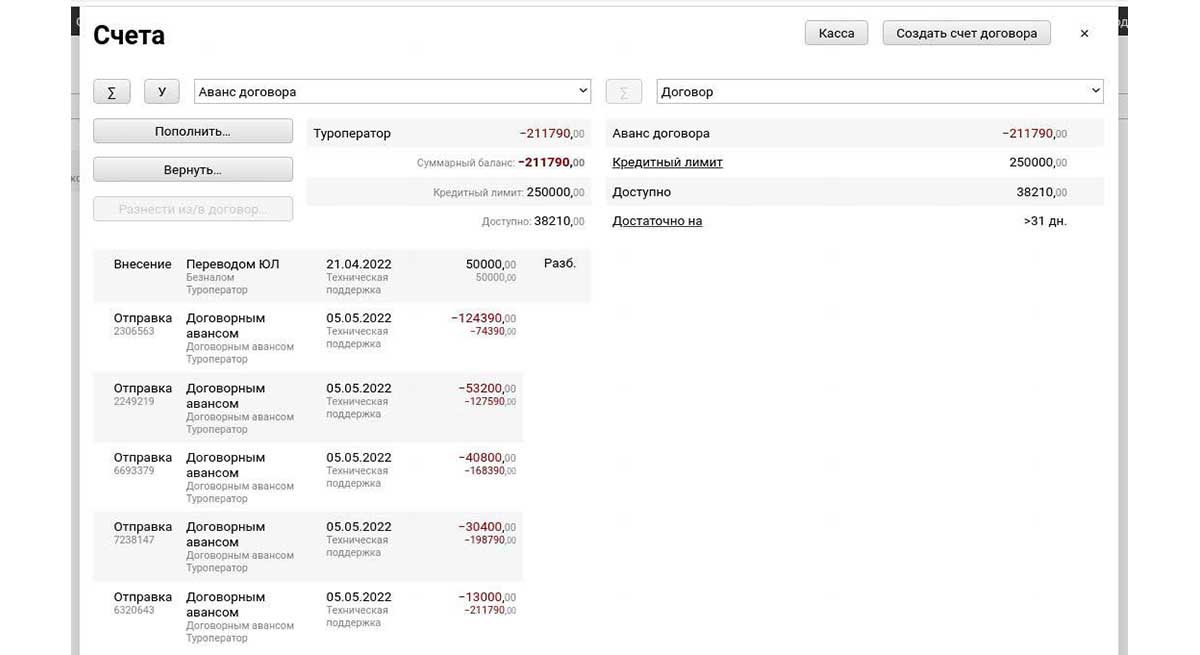Select the Отправка 2249219 transaction row

[310, 407]
